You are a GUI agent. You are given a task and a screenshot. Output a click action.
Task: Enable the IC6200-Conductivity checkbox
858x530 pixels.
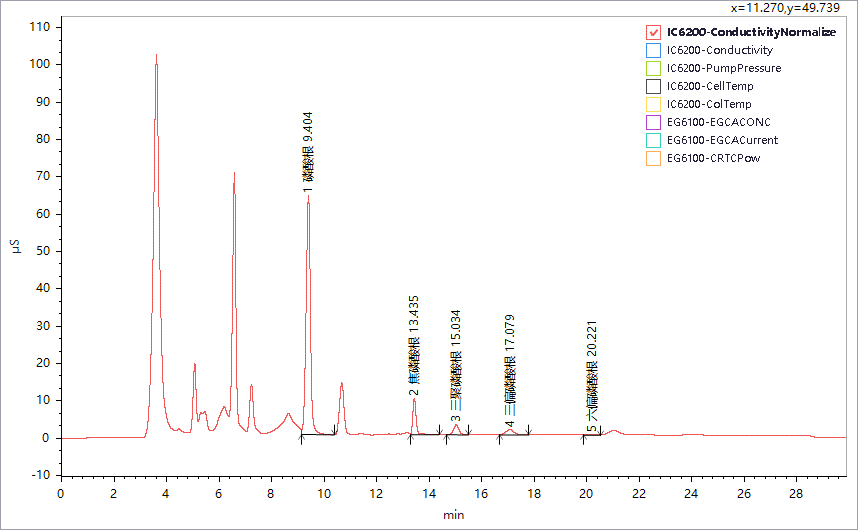point(654,50)
